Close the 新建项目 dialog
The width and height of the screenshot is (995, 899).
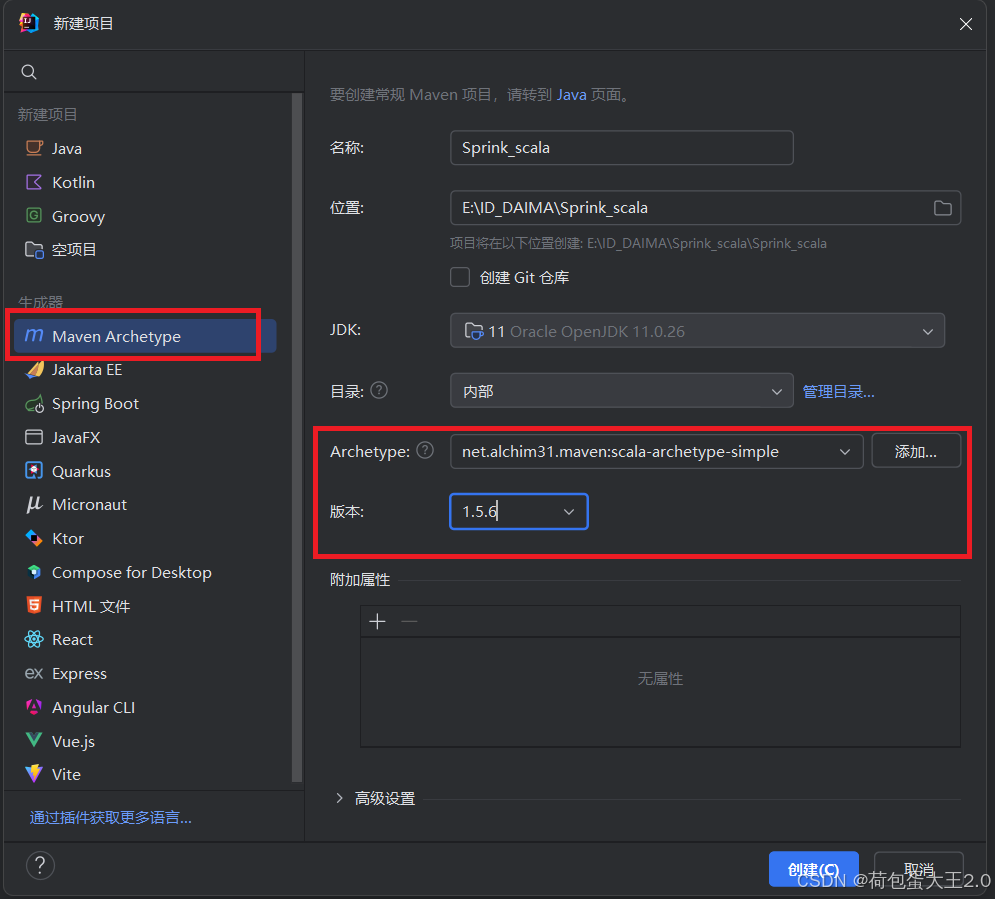click(x=965, y=24)
